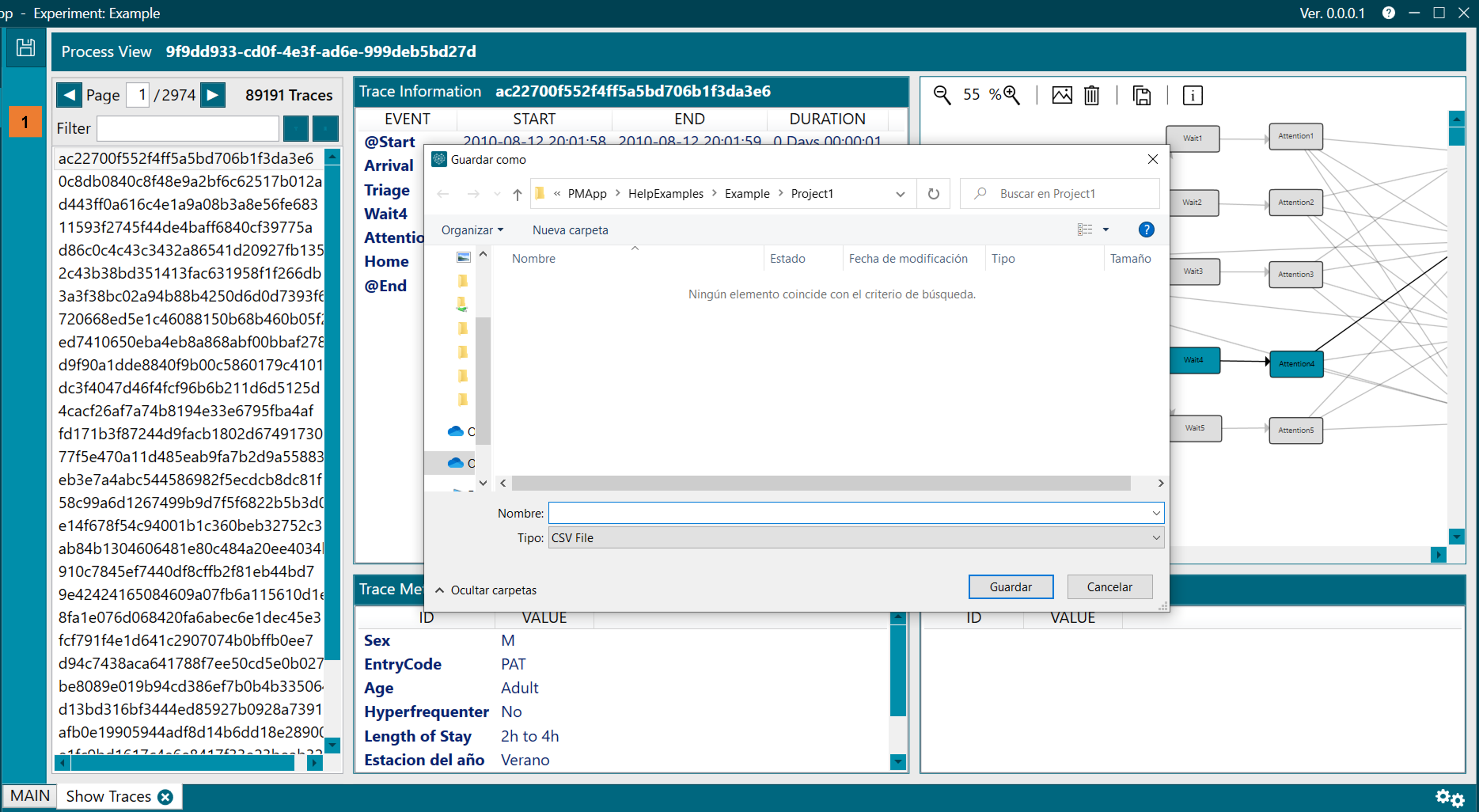Select trace 4cacf26af7a74b8194e33e6795fba4af
This screenshot has width=1479, height=812.
pyautogui.click(x=186, y=411)
